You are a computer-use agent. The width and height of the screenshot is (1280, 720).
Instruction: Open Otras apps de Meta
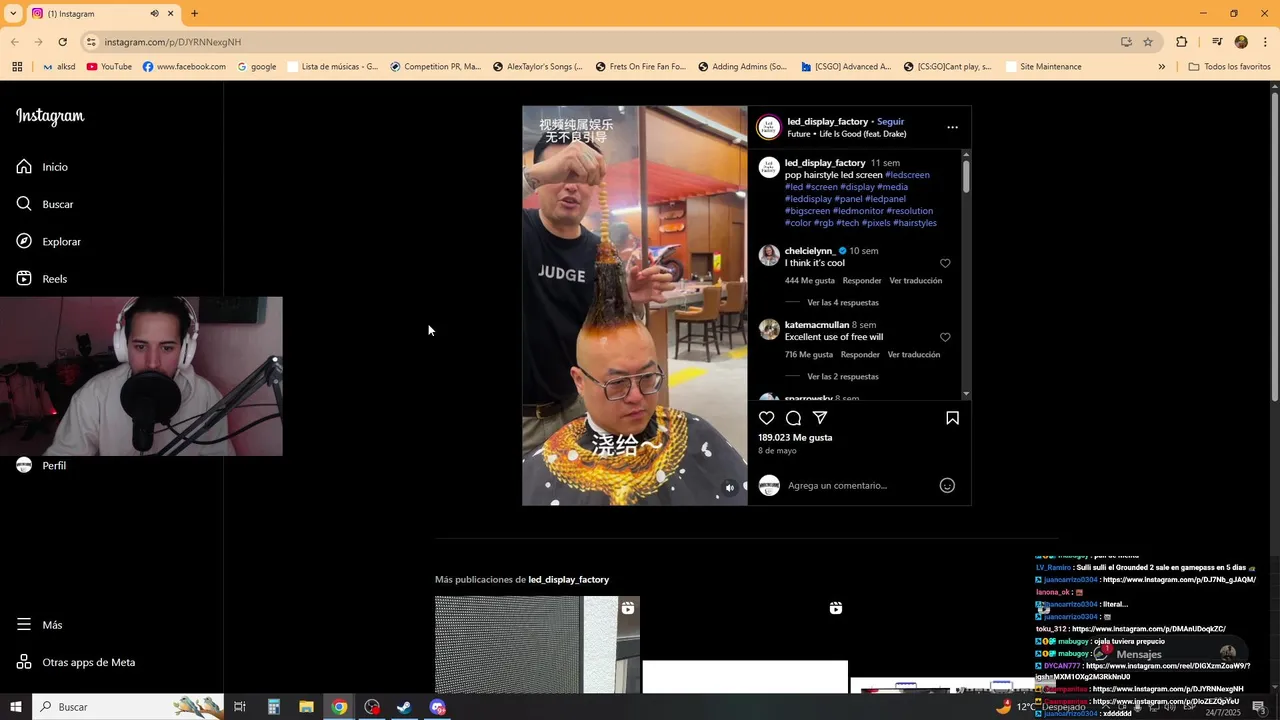[76, 662]
